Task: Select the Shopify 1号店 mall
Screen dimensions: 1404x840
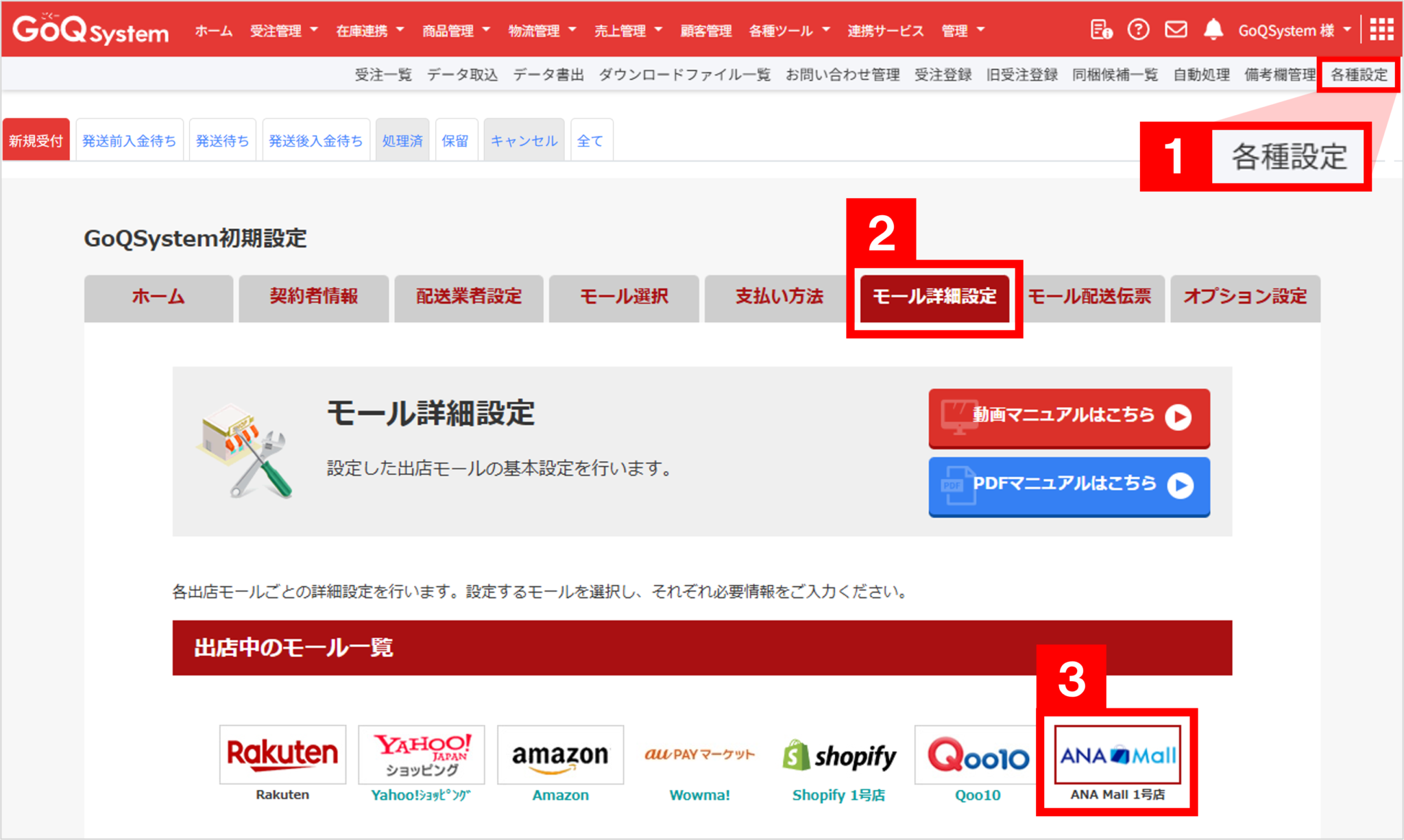Action: point(838,755)
